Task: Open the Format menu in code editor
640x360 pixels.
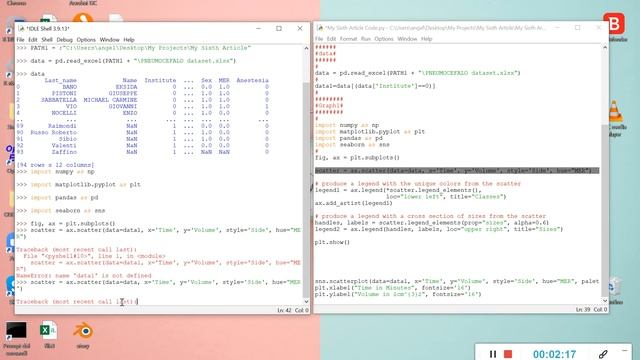Action: pos(348,39)
